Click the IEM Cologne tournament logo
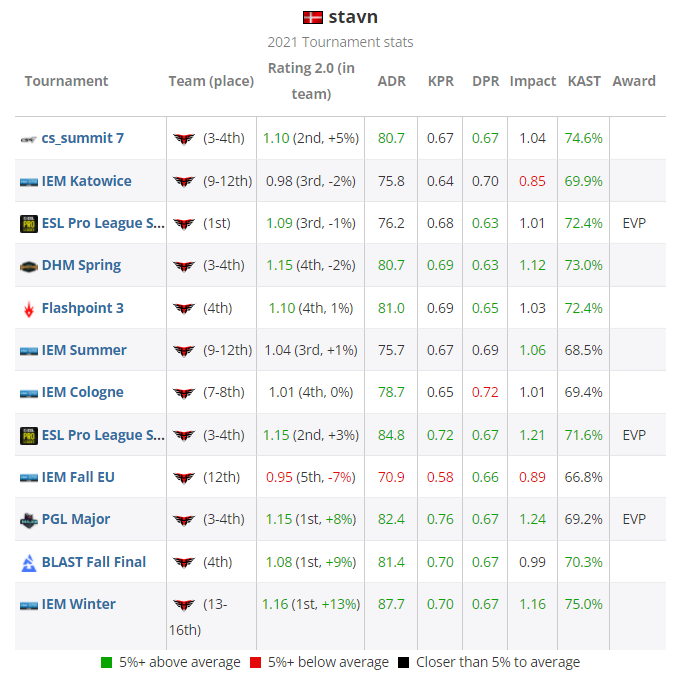Screen dimensions: 677x680 [29, 393]
